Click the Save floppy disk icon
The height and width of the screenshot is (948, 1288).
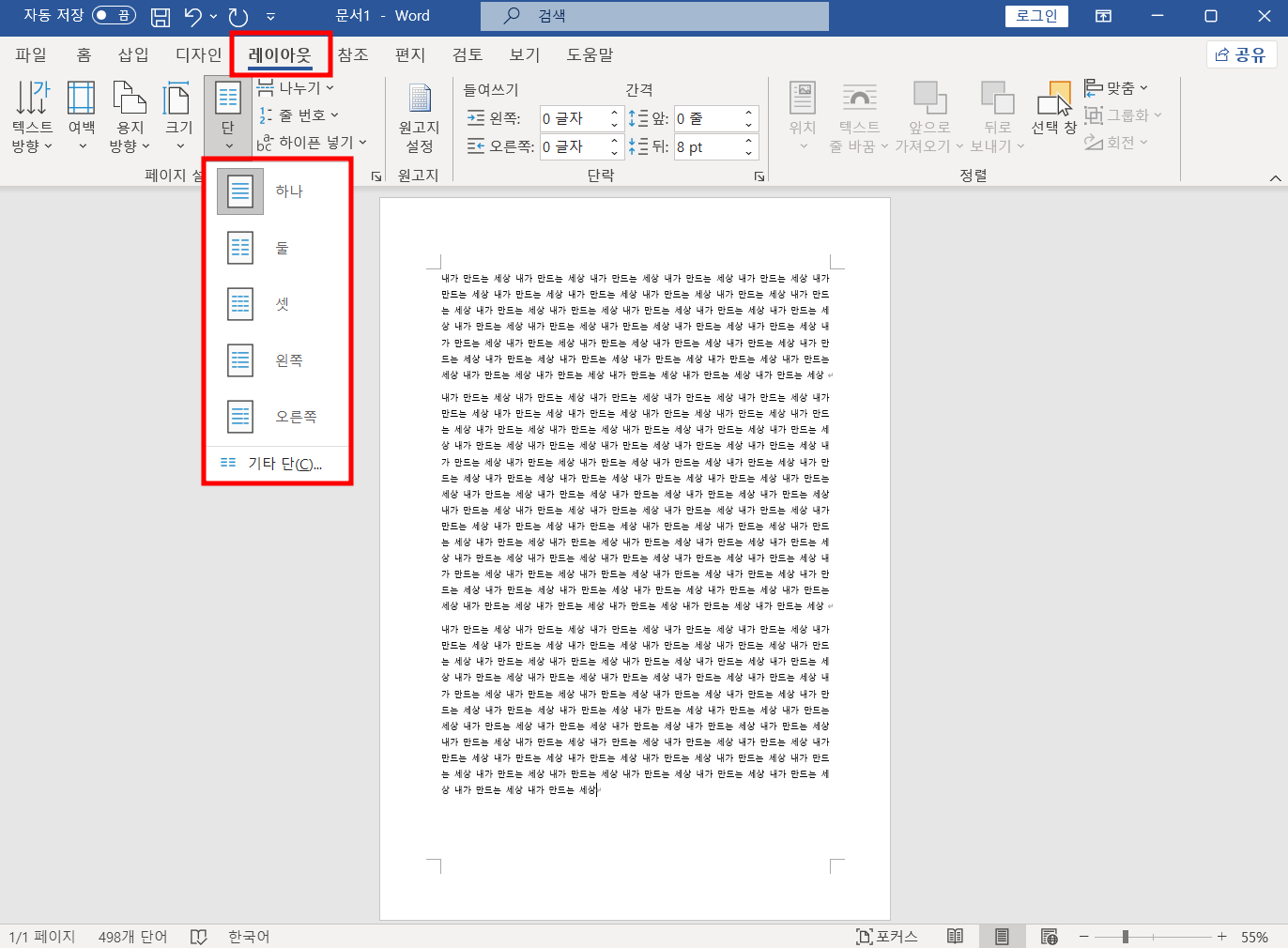pyautogui.click(x=161, y=16)
